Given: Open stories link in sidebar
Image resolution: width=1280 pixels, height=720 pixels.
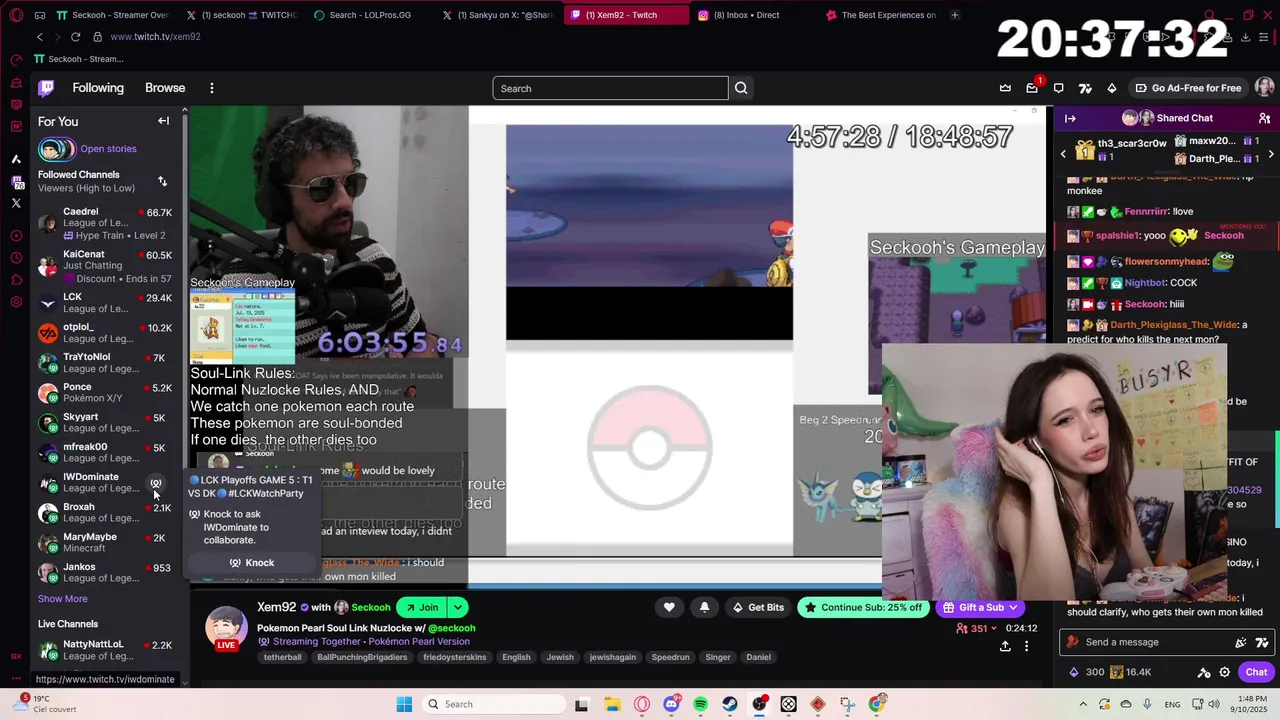Looking at the screenshot, I should click(x=108, y=149).
